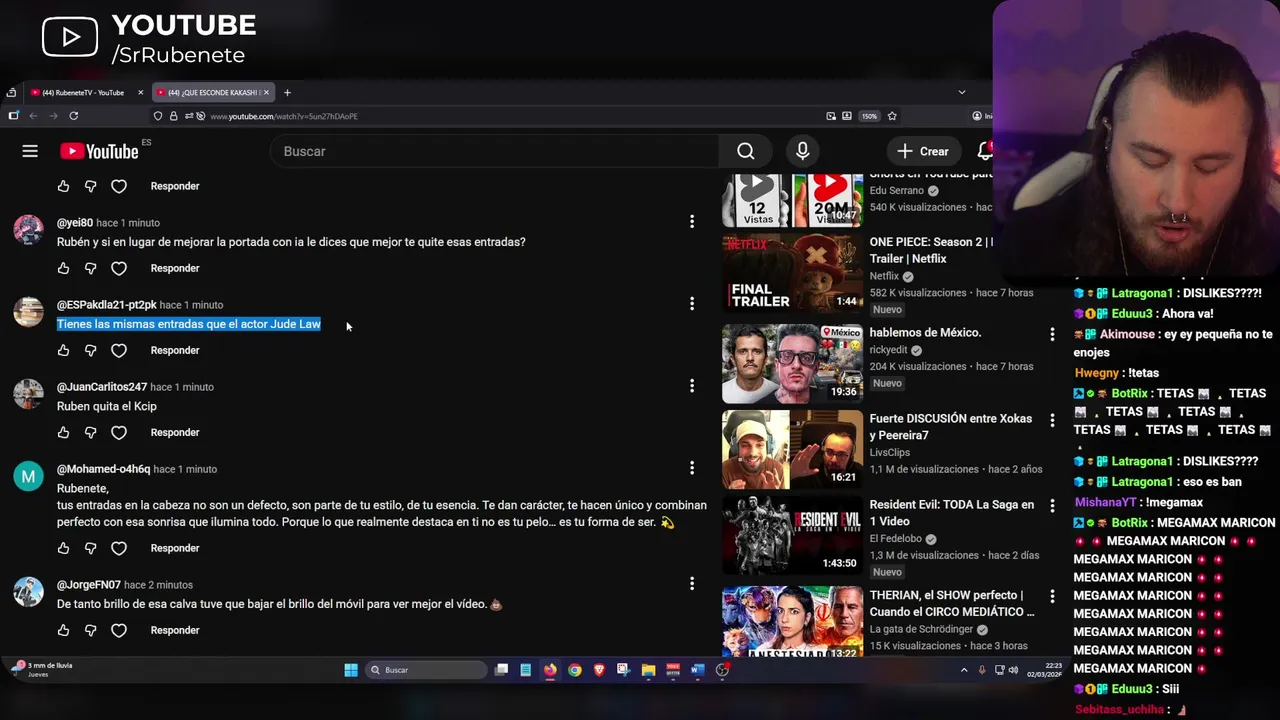Click the Crear button
Screen dimensions: 1280x720
pyautogui.click(x=923, y=151)
